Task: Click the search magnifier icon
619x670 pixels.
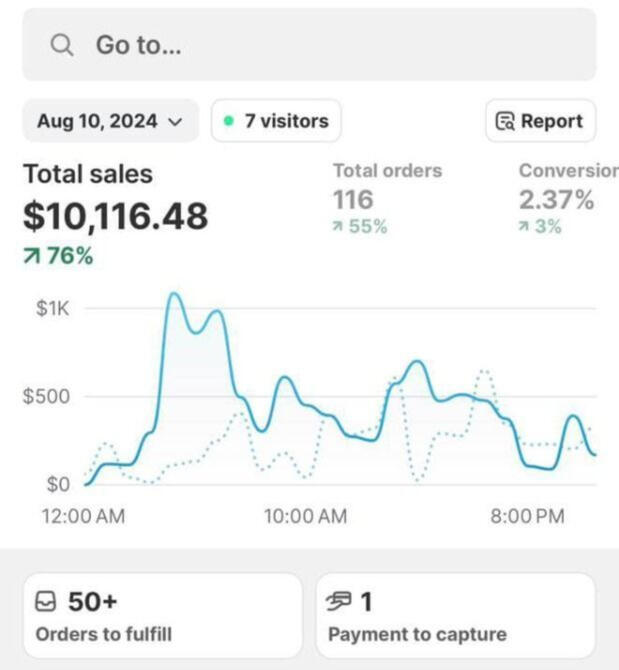Action: pyautogui.click(x=62, y=45)
